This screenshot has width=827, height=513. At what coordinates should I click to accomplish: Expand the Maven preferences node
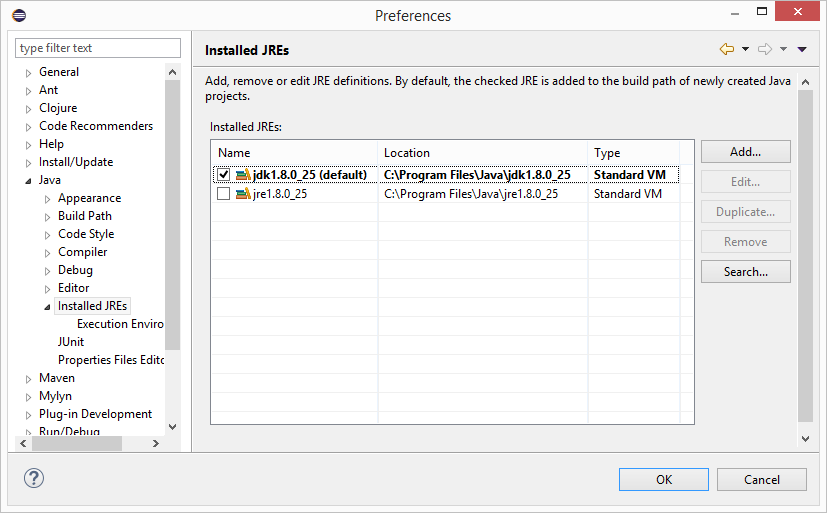(28, 379)
